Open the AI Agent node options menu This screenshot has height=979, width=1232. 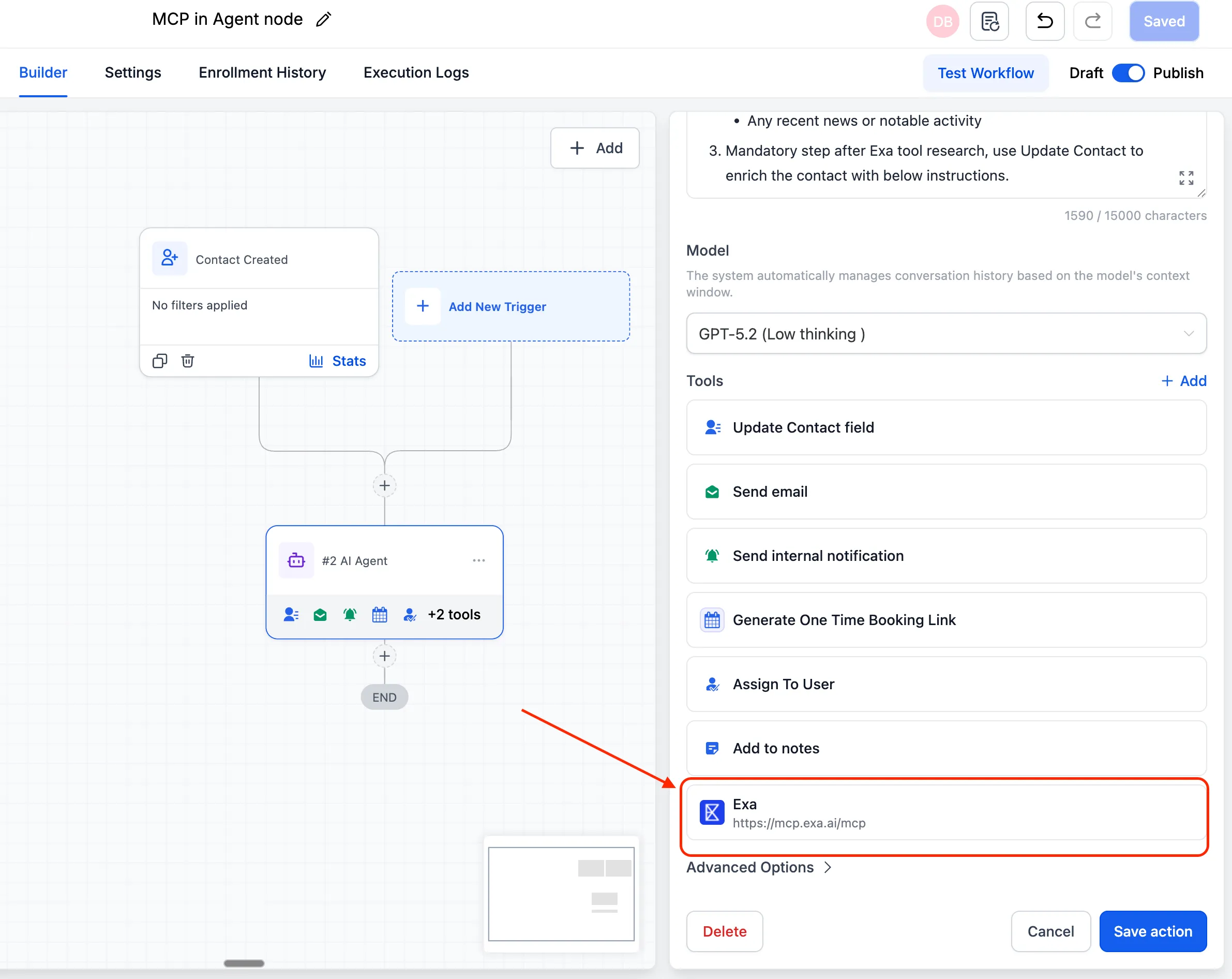pyautogui.click(x=479, y=560)
